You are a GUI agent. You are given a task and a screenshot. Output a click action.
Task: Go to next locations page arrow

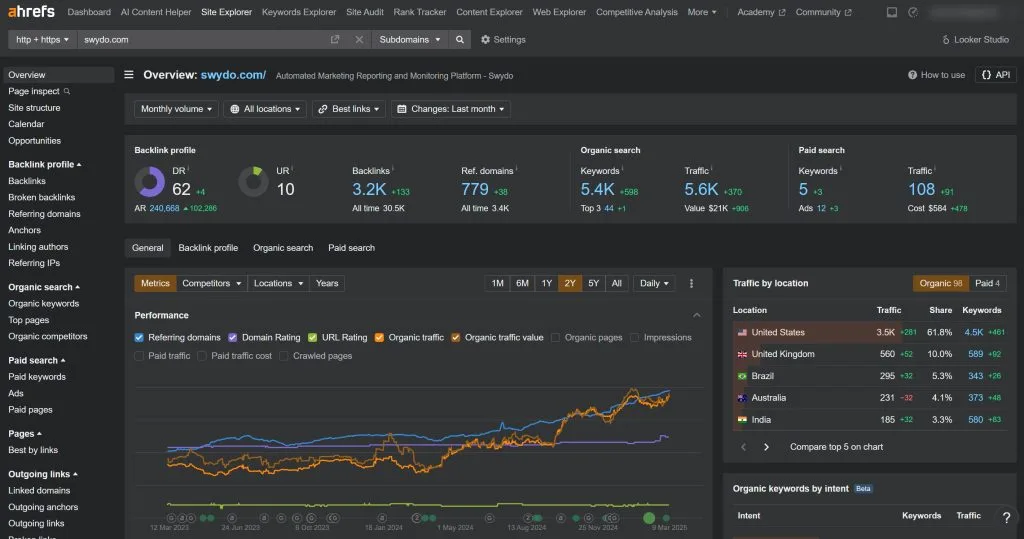point(766,447)
